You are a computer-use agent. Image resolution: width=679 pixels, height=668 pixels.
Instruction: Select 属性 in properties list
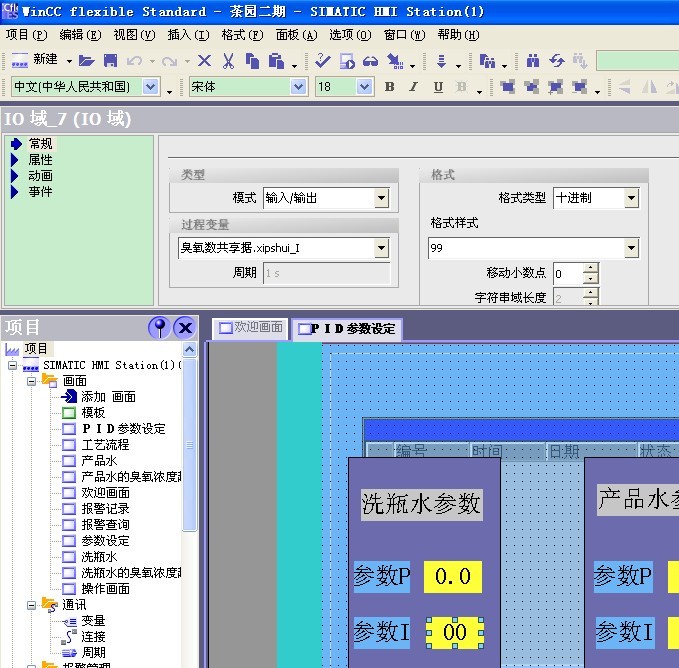point(40,160)
